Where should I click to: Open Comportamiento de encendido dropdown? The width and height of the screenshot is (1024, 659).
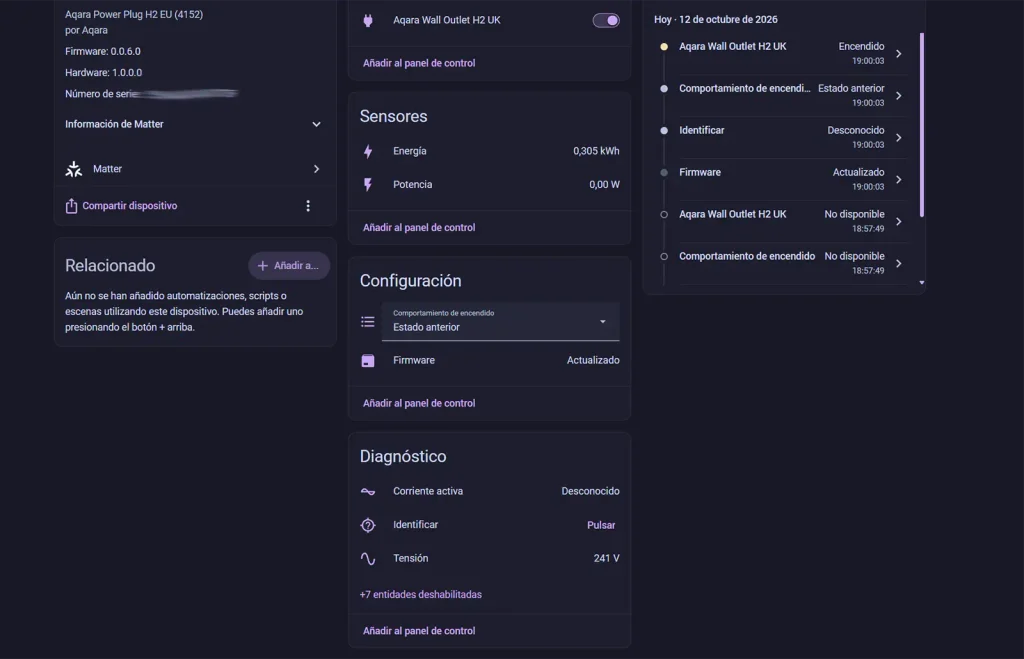point(500,321)
